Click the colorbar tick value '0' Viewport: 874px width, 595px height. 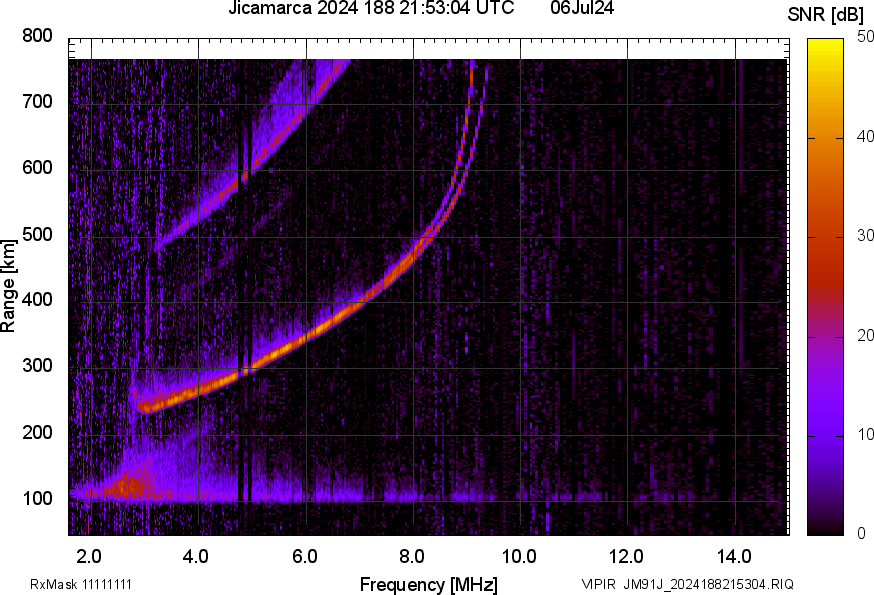[x=862, y=534]
